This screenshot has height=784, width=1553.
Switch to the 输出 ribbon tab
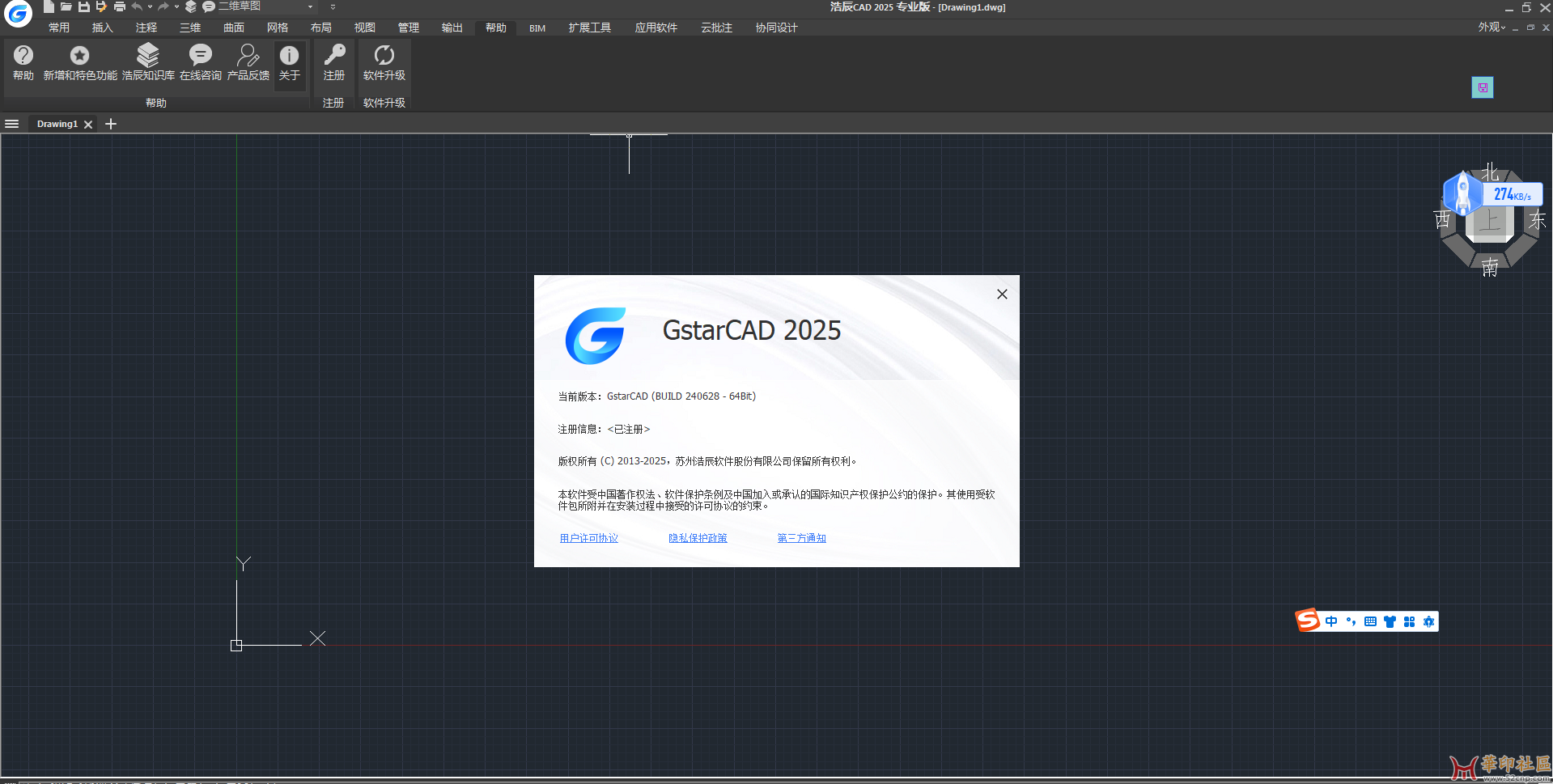(452, 28)
